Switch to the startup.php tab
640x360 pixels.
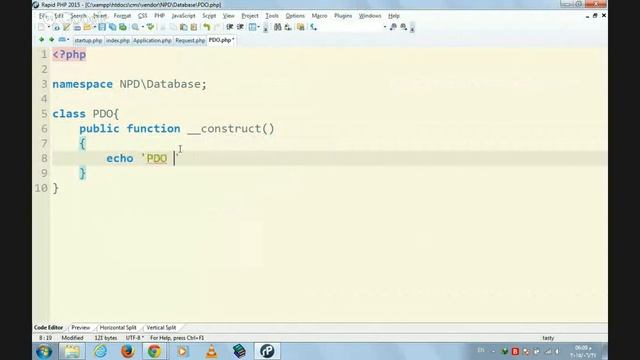(x=88, y=40)
